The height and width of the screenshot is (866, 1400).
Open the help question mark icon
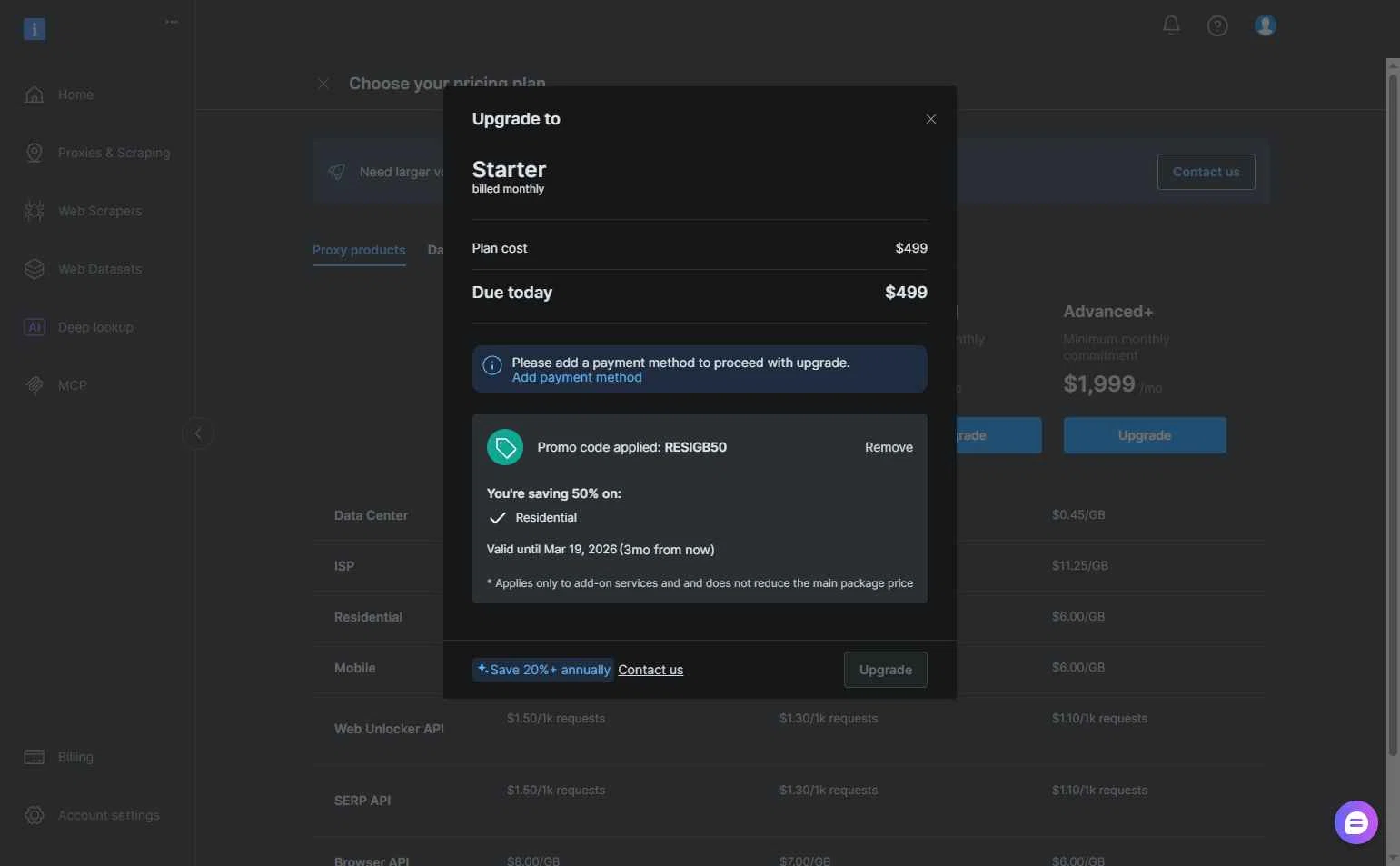[x=1217, y=25]
